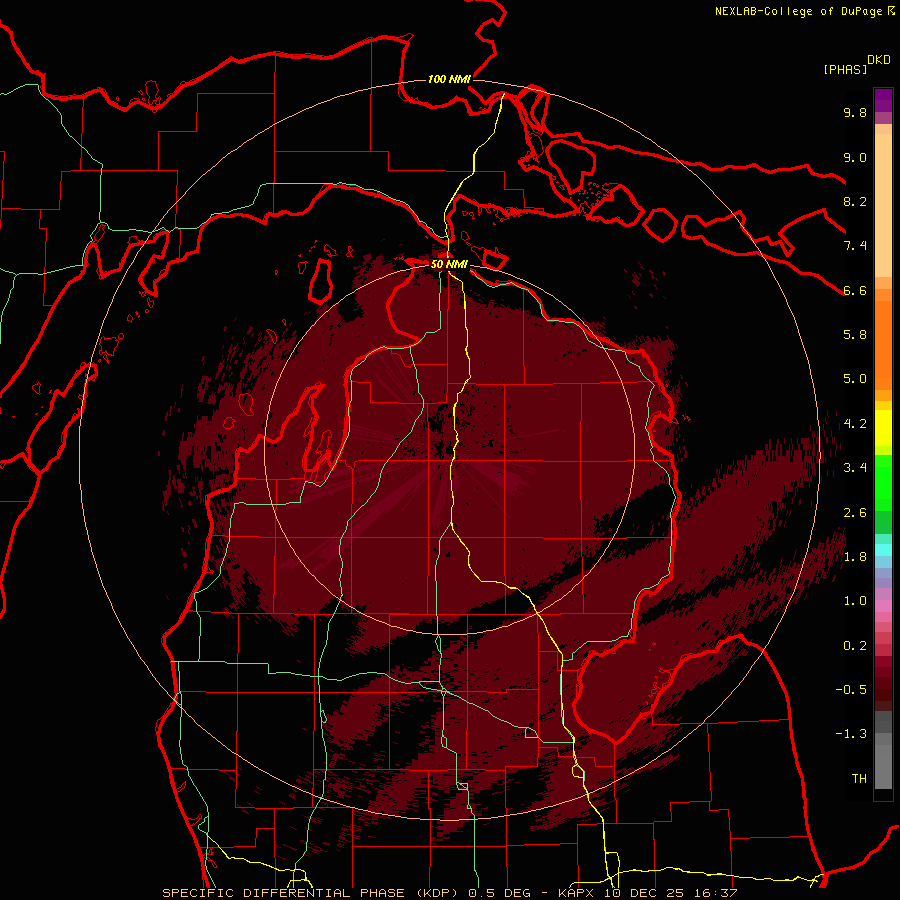Click the purple top band of the color bar

point(883,100)
